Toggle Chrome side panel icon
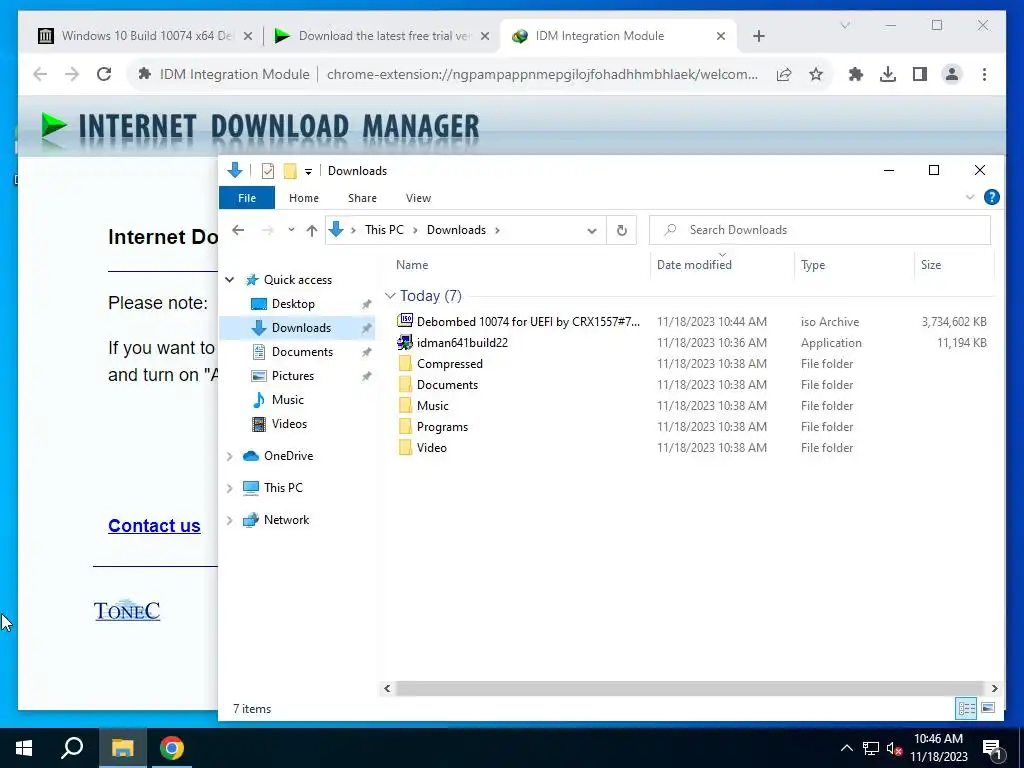 point(920,74)
